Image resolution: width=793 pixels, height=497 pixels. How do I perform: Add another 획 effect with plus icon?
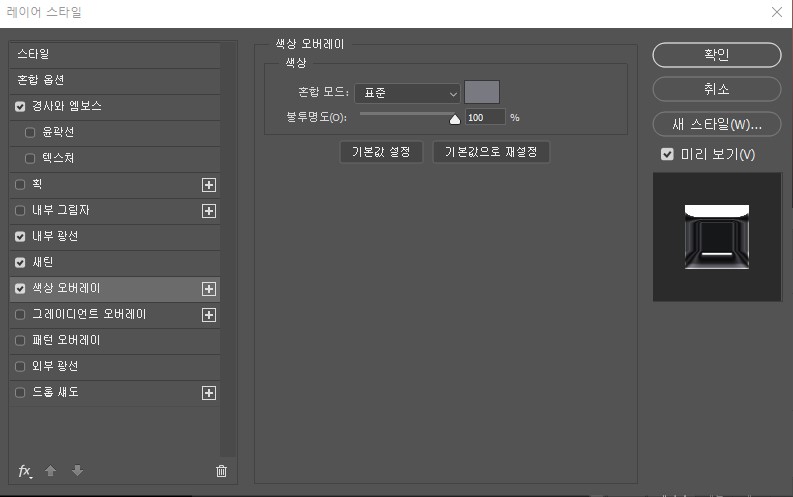(209, 185)
